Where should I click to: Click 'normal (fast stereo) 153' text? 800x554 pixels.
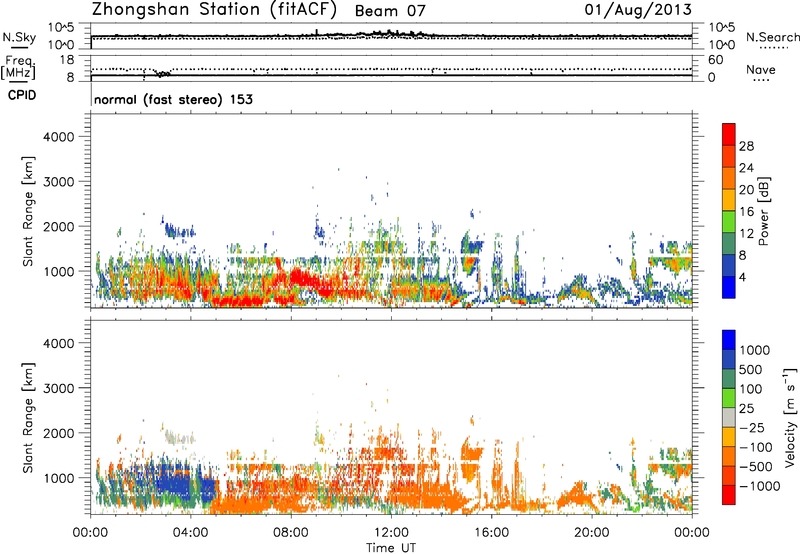coord(173,99)
